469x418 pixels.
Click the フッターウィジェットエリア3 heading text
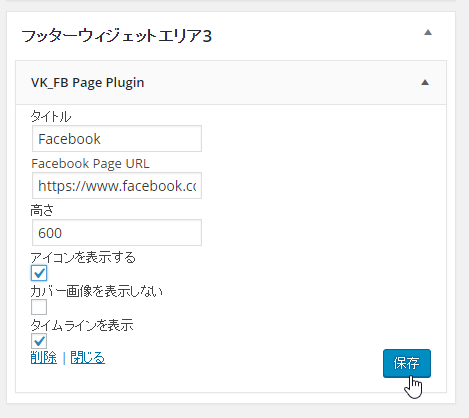tap(117, 36)
